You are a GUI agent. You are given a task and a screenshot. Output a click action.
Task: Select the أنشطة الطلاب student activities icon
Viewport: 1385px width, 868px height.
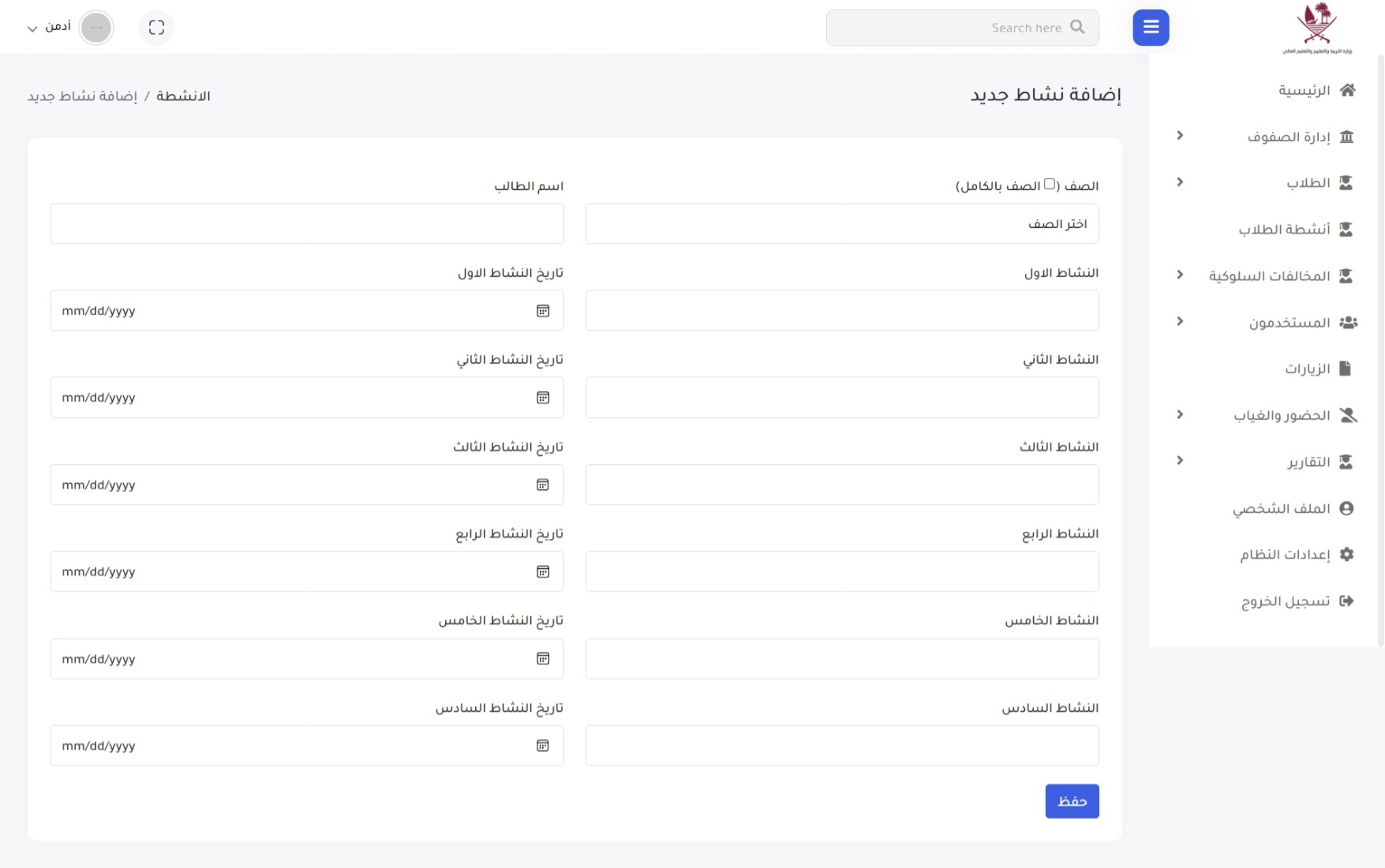coord(1346,228)
